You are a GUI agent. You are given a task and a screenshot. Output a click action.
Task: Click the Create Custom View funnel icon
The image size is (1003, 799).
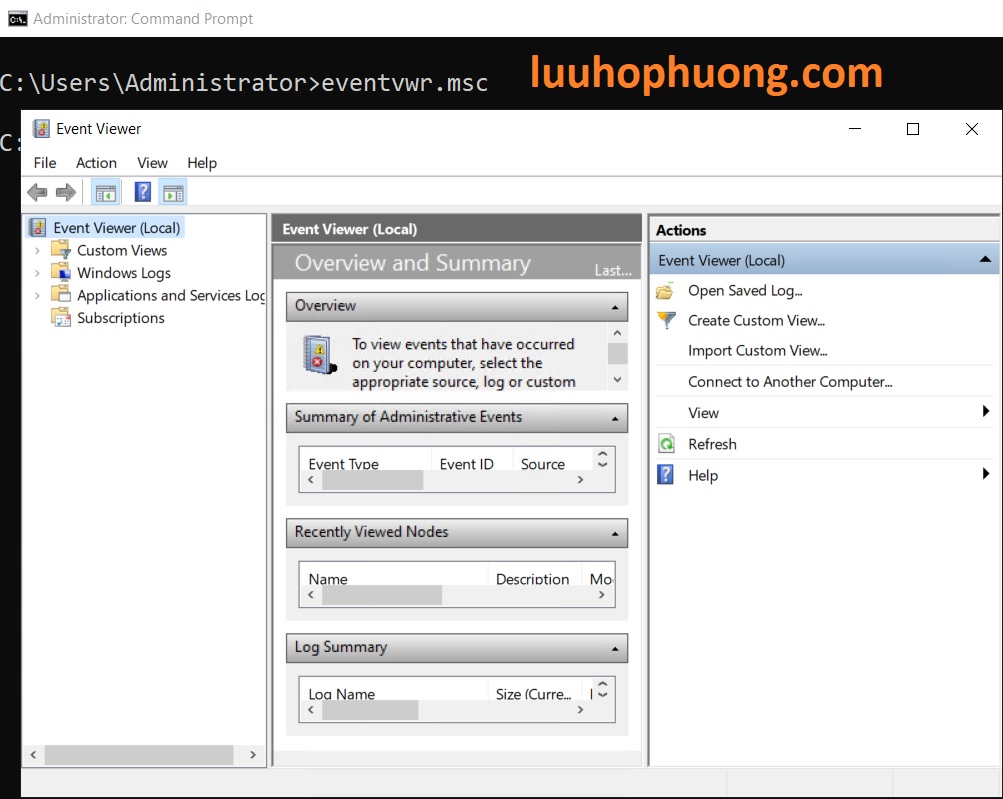pyautogui.click(x=666, y=321)
